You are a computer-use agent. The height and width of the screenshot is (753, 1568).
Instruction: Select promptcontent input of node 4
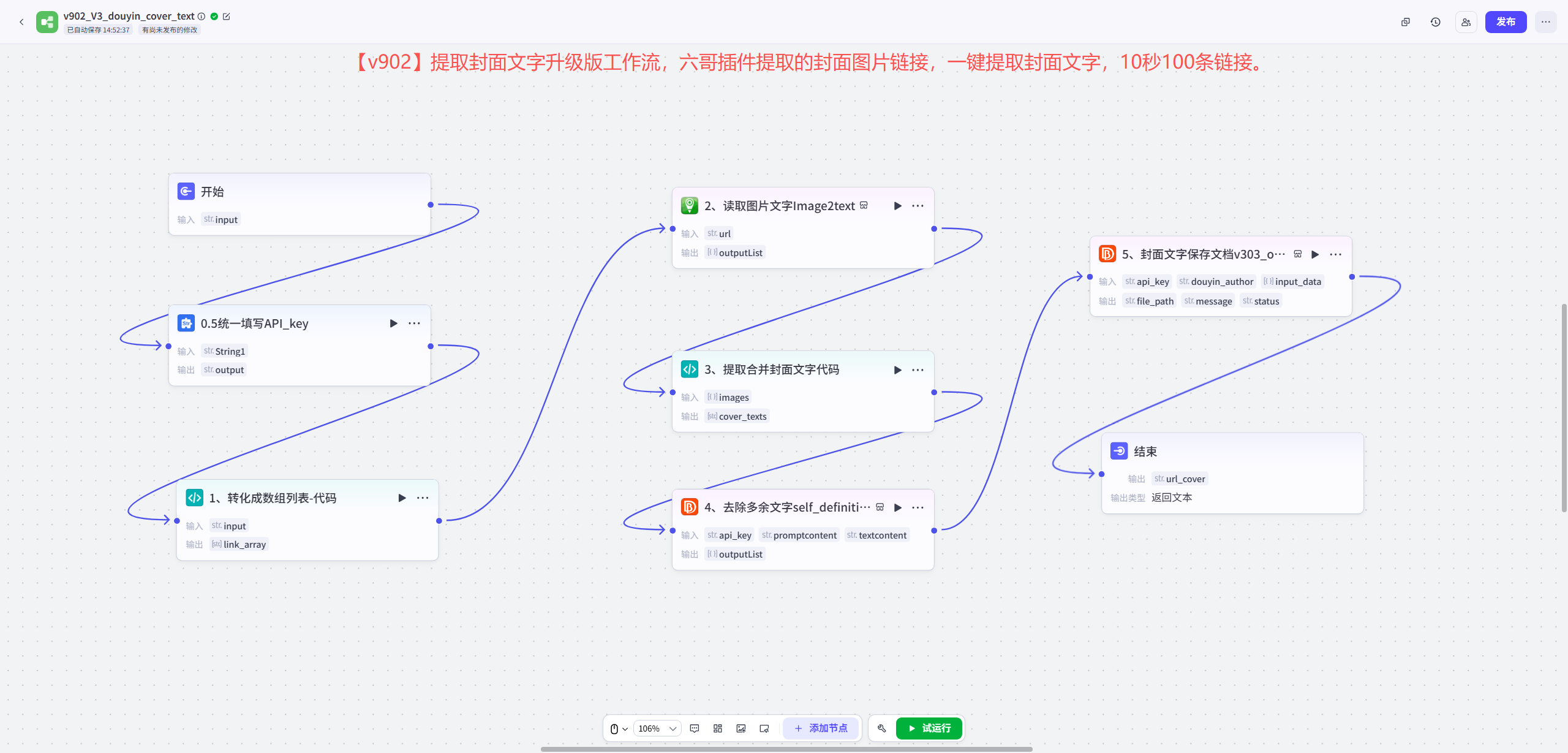click(799, 535)
